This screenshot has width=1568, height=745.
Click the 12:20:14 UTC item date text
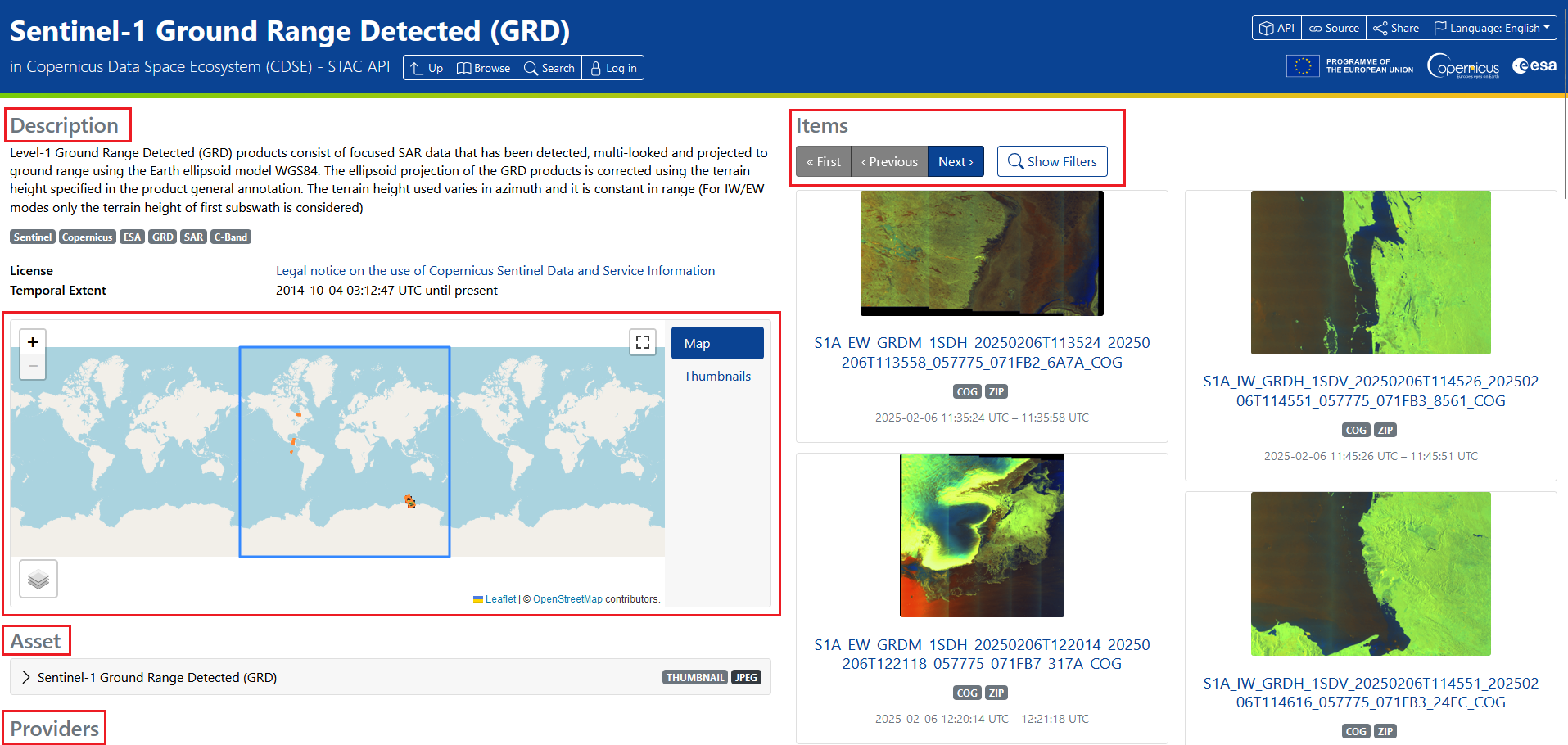[982, 719]
